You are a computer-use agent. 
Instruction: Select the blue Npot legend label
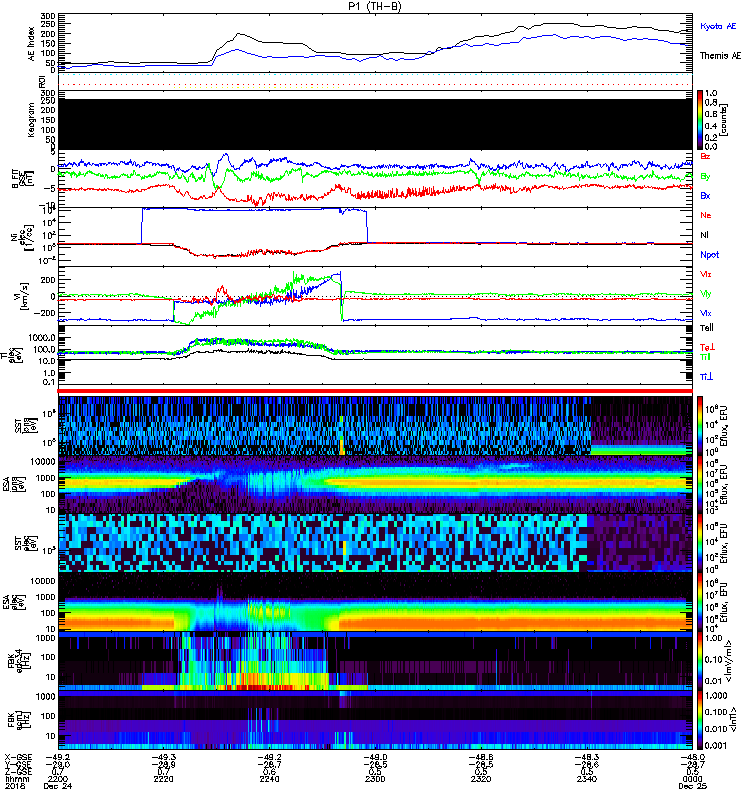point(709,255)
